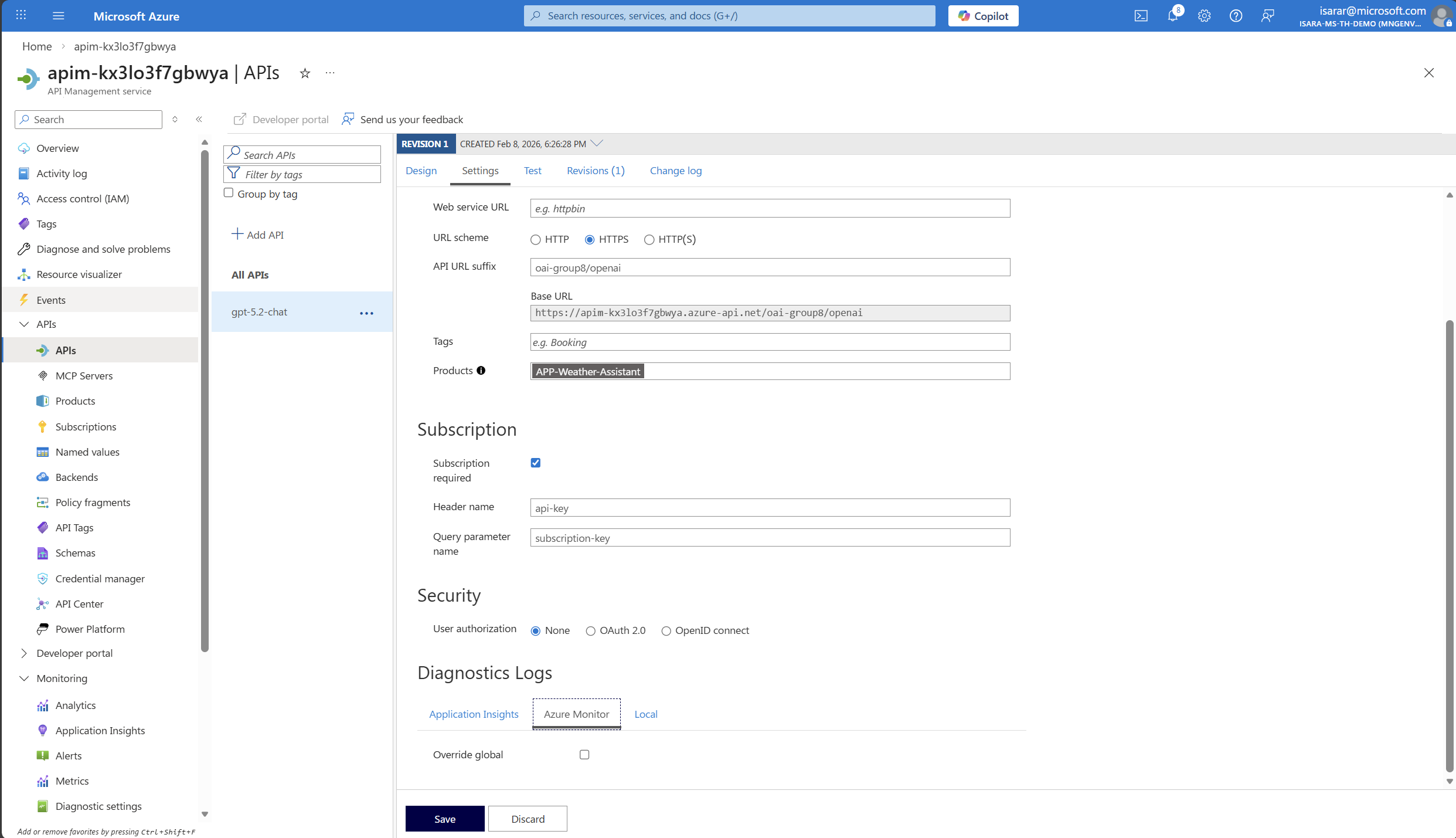Open the Change log tab
The width and height of the screenshot is (1456, 838).
(x=675, y=171)
